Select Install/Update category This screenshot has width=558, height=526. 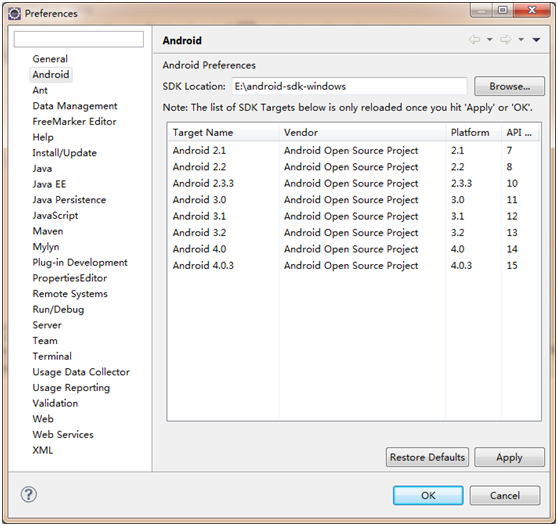[x=64, y=153]
